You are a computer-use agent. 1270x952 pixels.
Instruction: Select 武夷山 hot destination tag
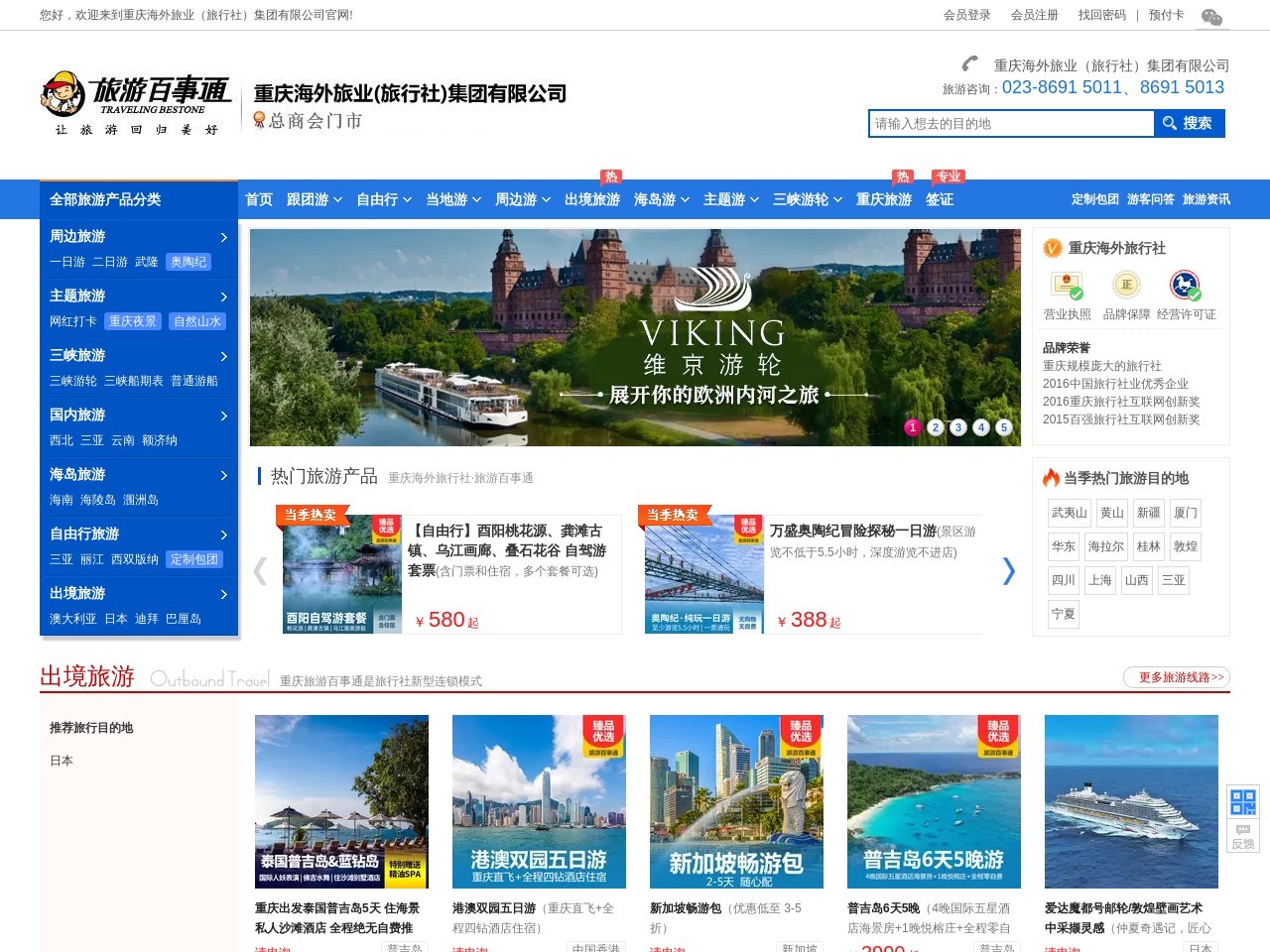click(1070, 513)
